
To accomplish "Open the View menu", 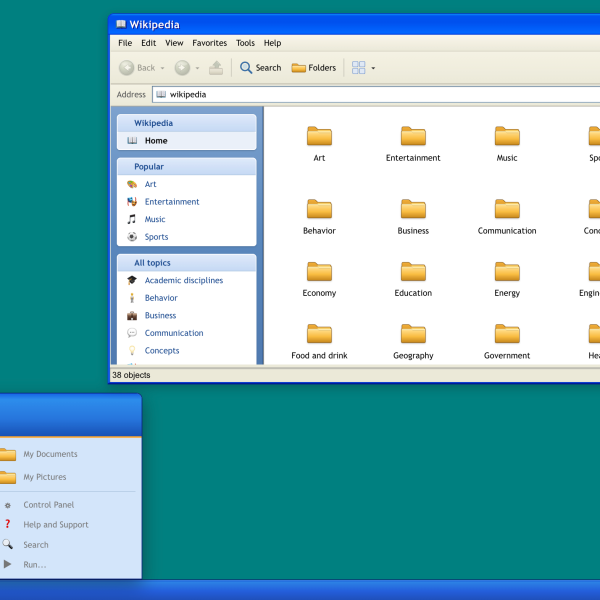I will (174, 43).
